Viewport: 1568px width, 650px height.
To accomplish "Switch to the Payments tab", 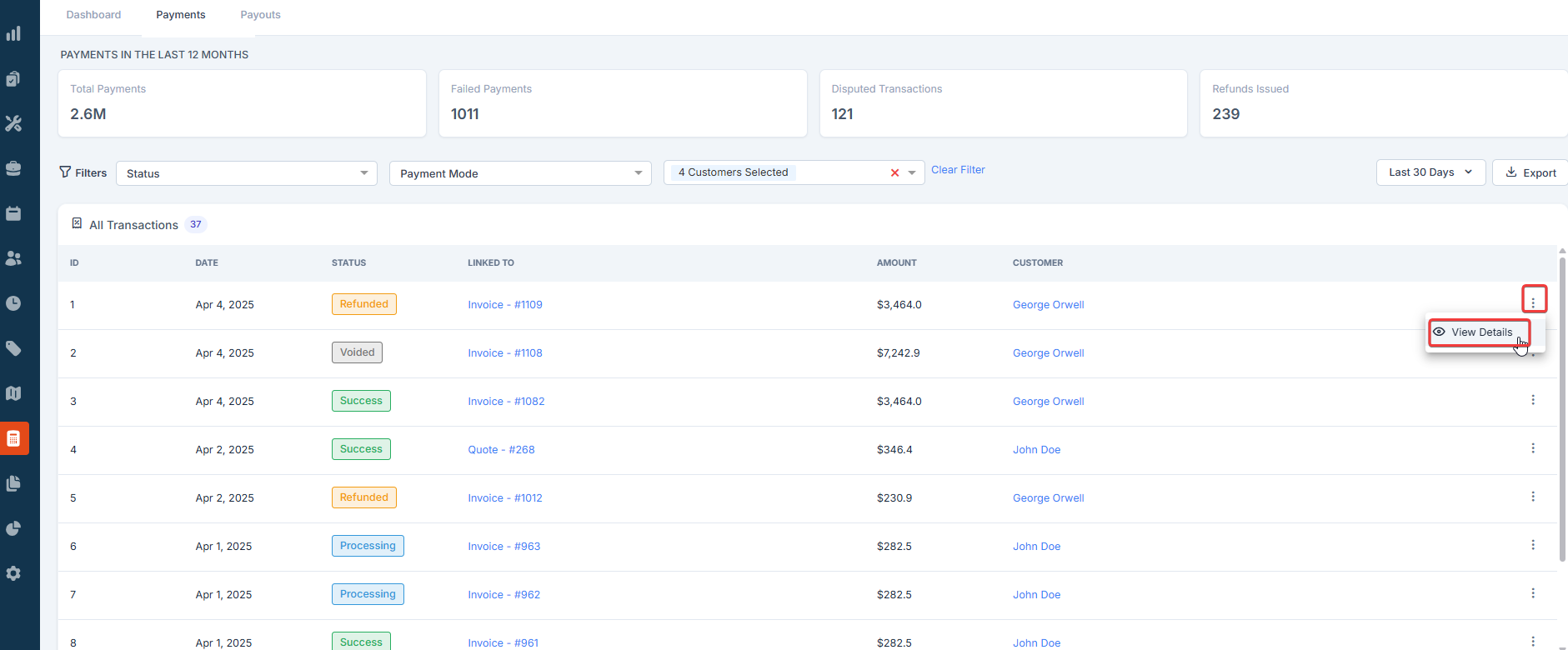I will click(x=181, y=15).
